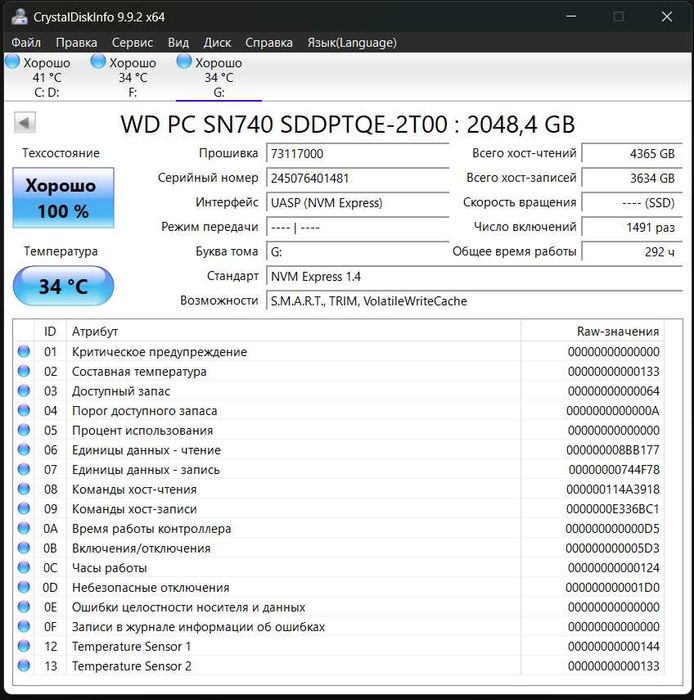Click the Режим передачи field
694x700 pixels.
click(357, 227)
